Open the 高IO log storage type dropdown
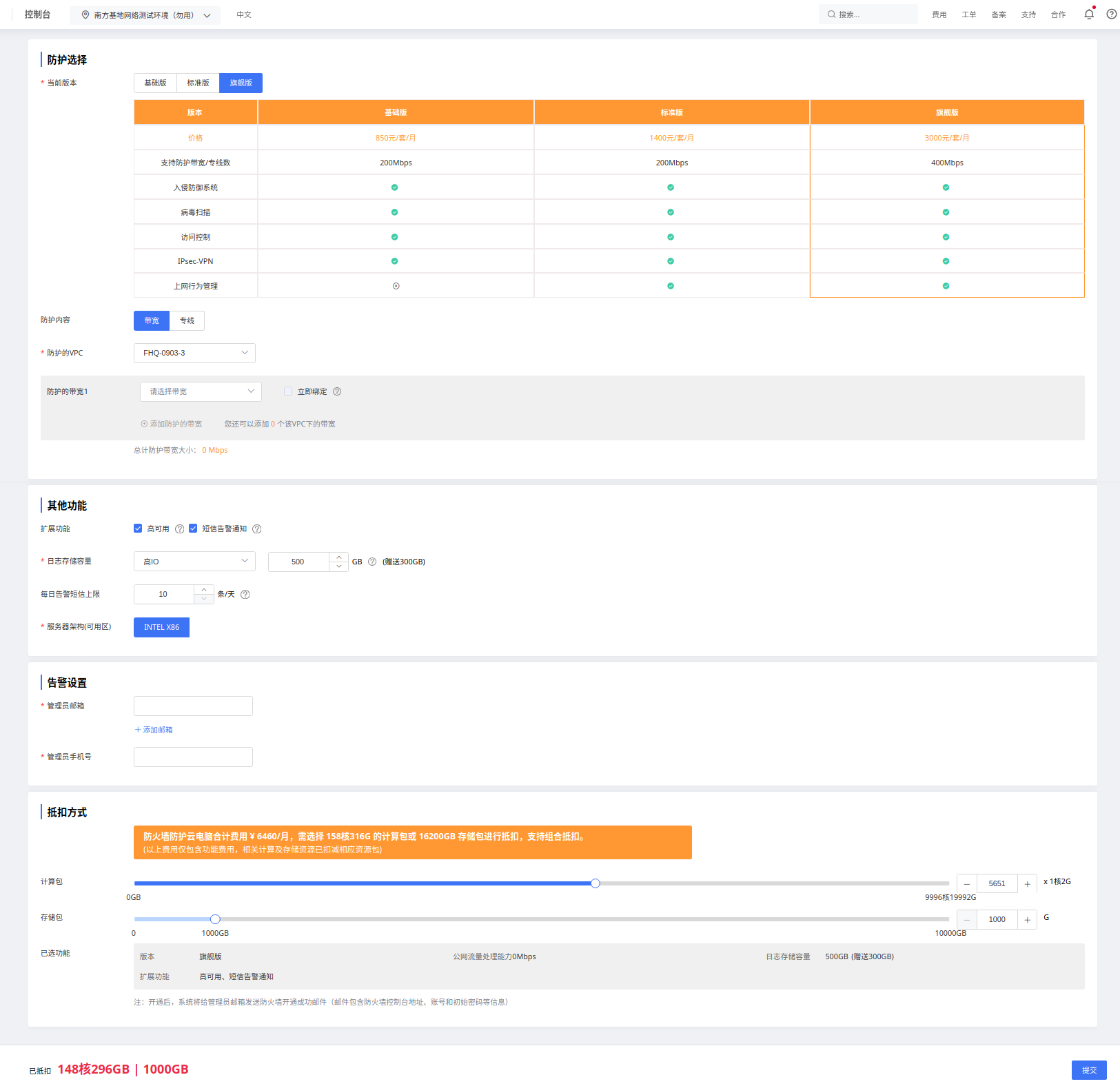 194,562
